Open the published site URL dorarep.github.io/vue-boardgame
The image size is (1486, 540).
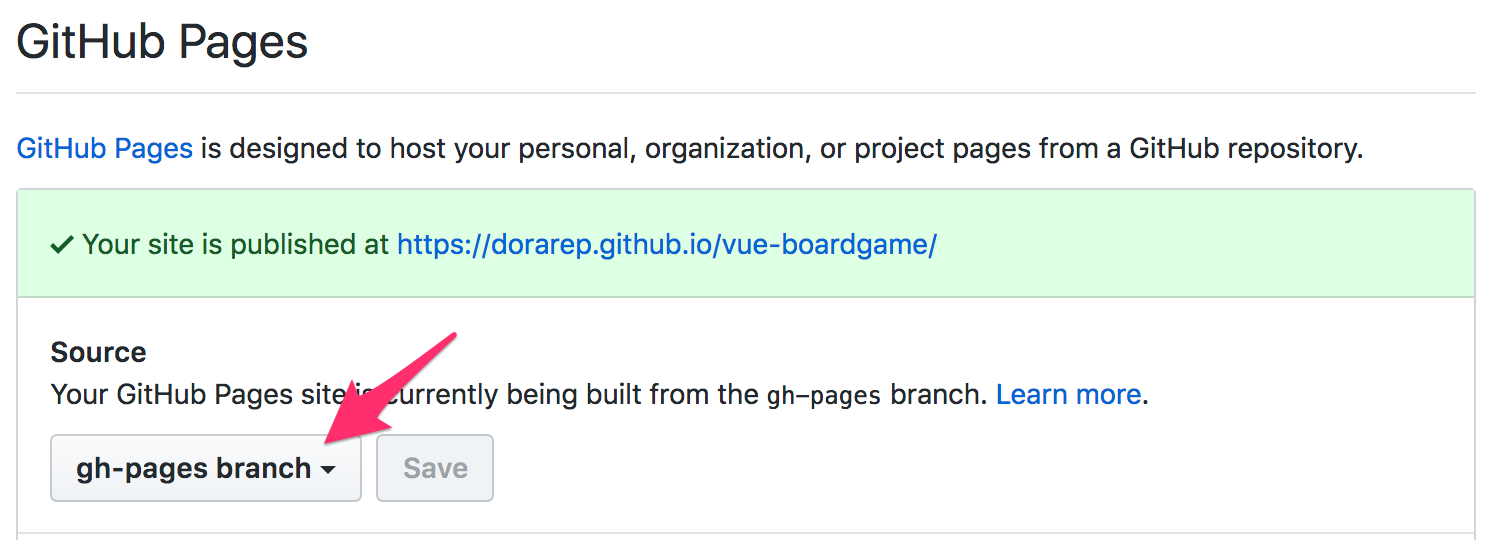tap(667, 244)
